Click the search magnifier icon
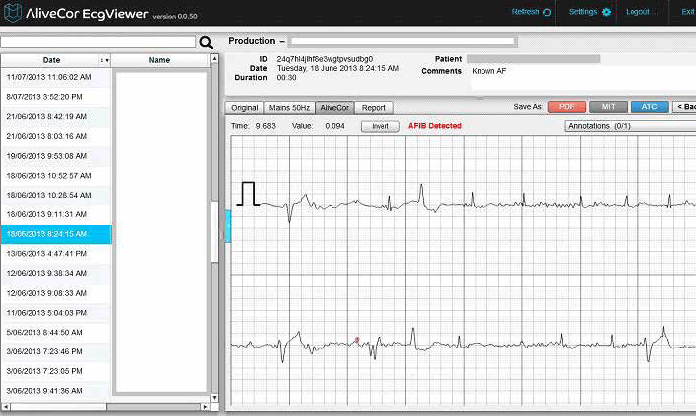The image size is (696, 416). click(206, 43)
